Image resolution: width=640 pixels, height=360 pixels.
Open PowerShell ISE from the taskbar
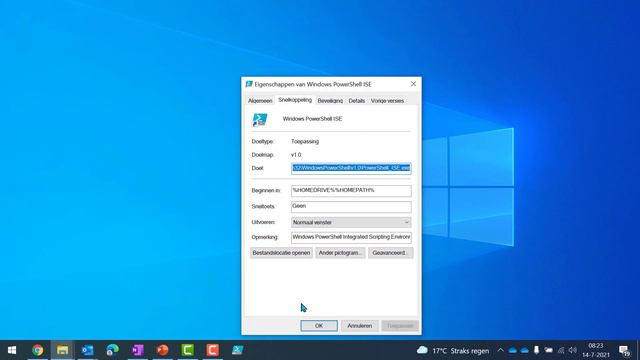coord(238,350)
